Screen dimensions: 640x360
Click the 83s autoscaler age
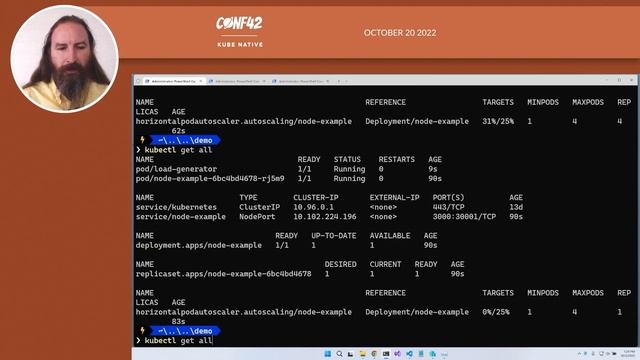pyautogui.click(x=178, y=322)
